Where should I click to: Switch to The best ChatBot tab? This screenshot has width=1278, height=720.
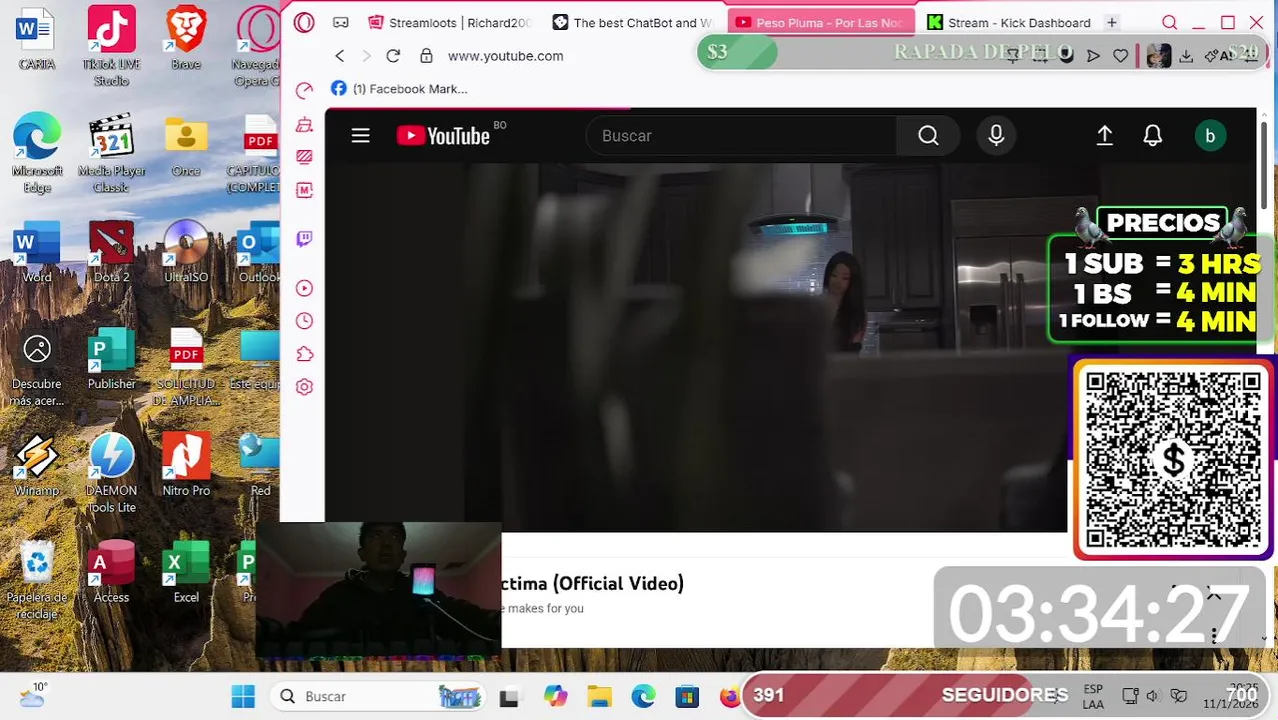633,22
